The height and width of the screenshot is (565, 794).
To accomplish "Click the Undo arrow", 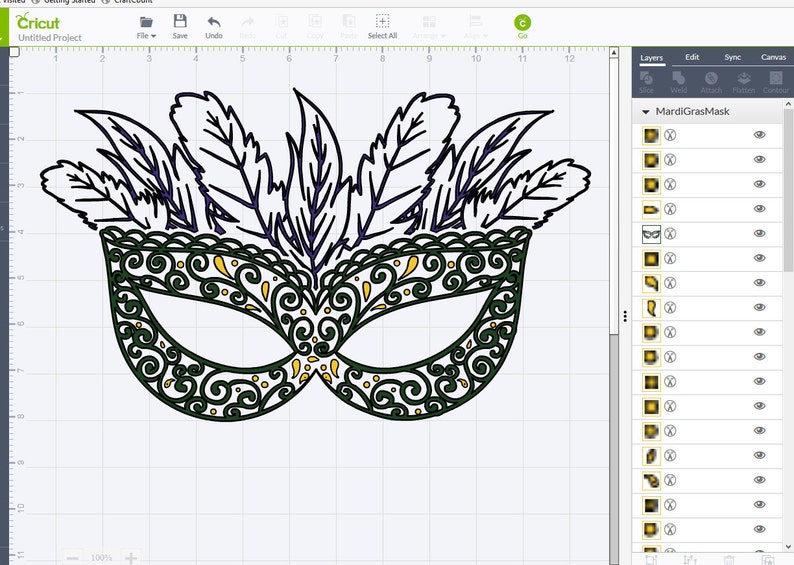I will [x=214, y=22].
